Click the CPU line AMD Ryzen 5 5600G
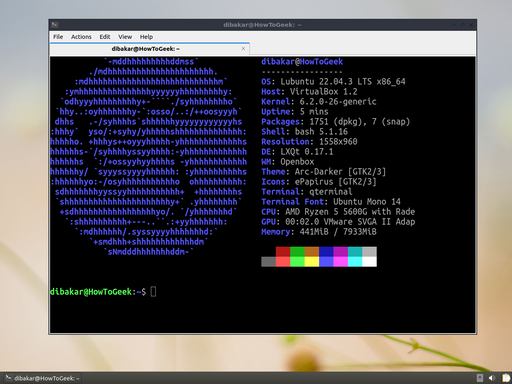 [x=338, y=212]
